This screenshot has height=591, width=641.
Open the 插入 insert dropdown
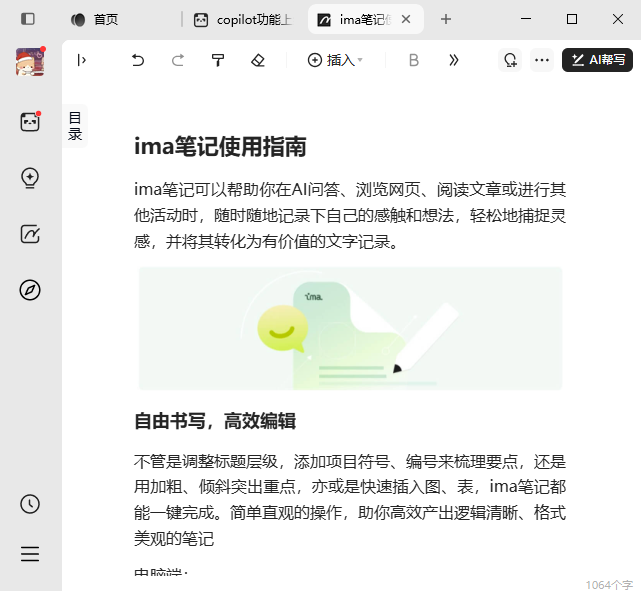click(x=335, y=60)
